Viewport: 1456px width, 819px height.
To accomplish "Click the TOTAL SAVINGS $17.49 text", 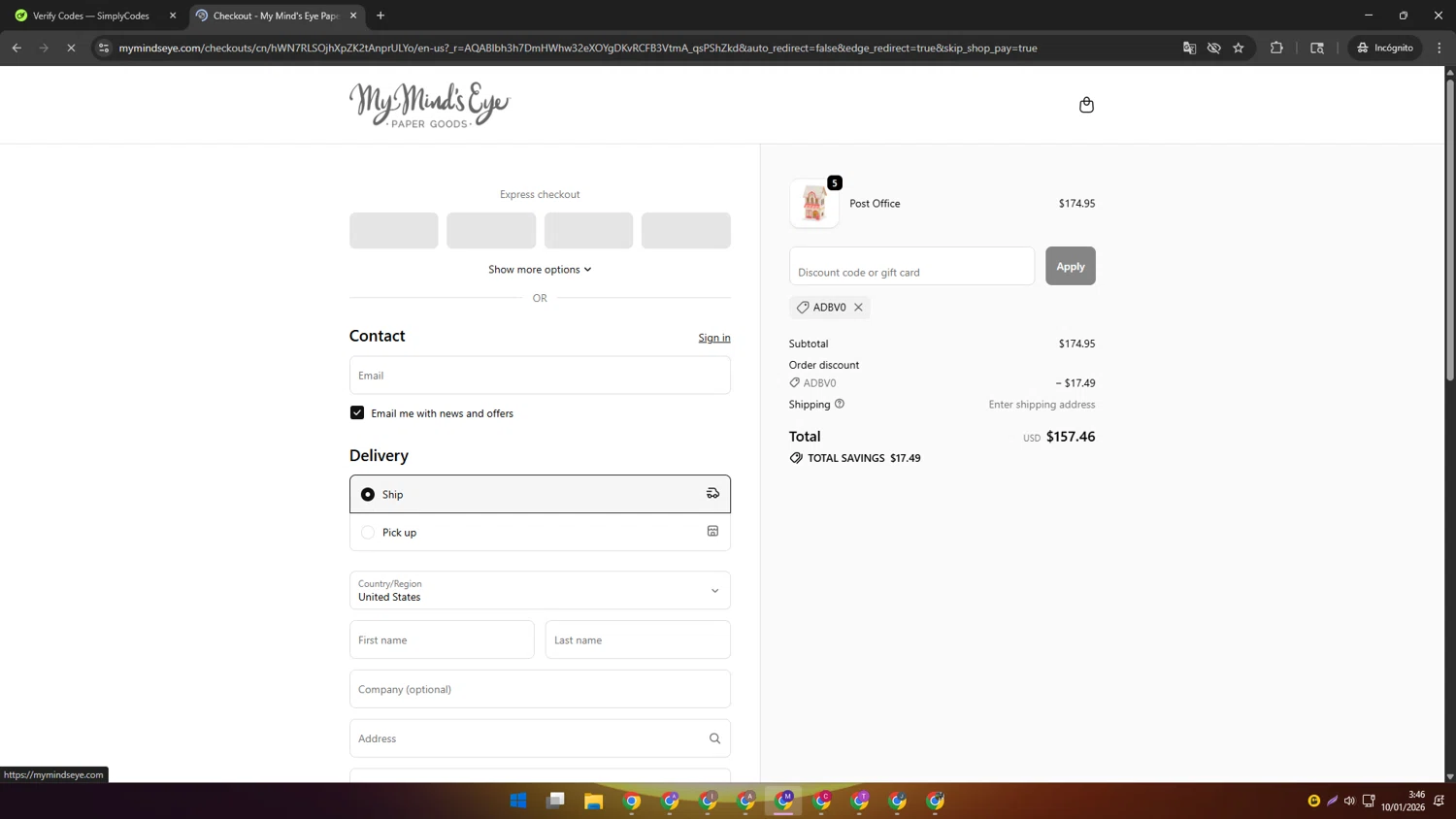I will [864, 458].
